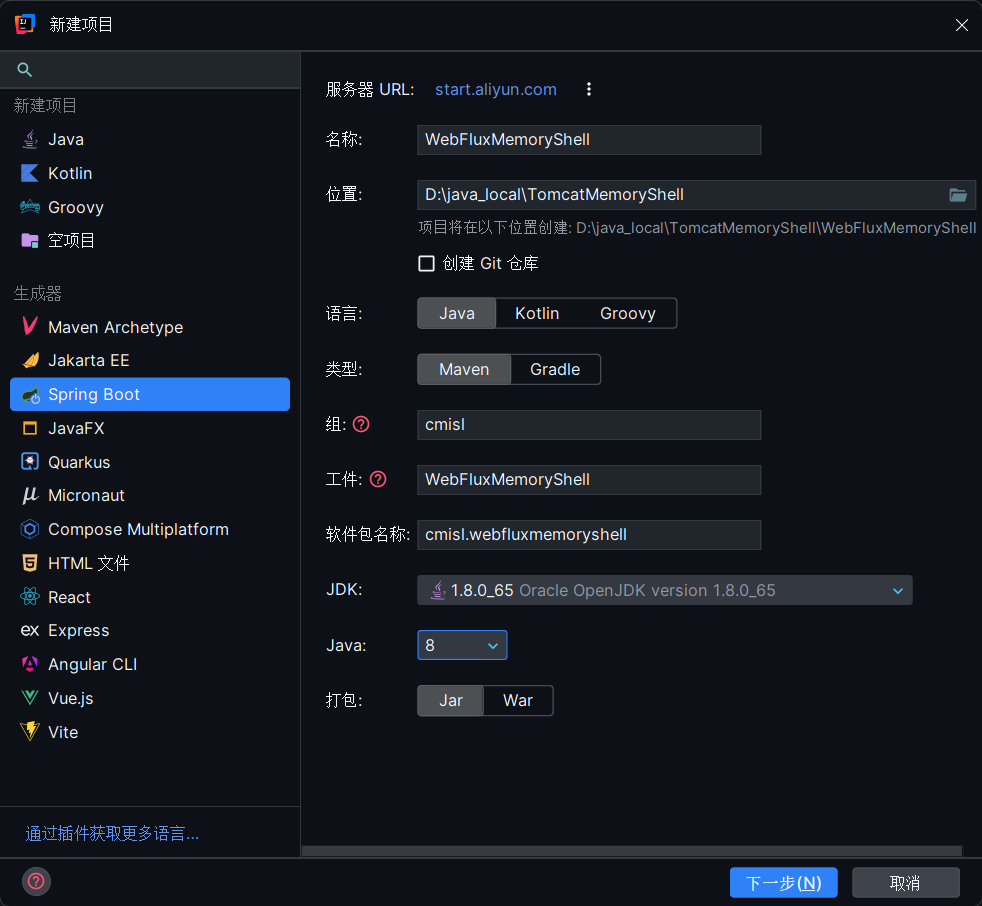Click the Vue.js icon
The image size is (982, 906).
coord(30,698)
